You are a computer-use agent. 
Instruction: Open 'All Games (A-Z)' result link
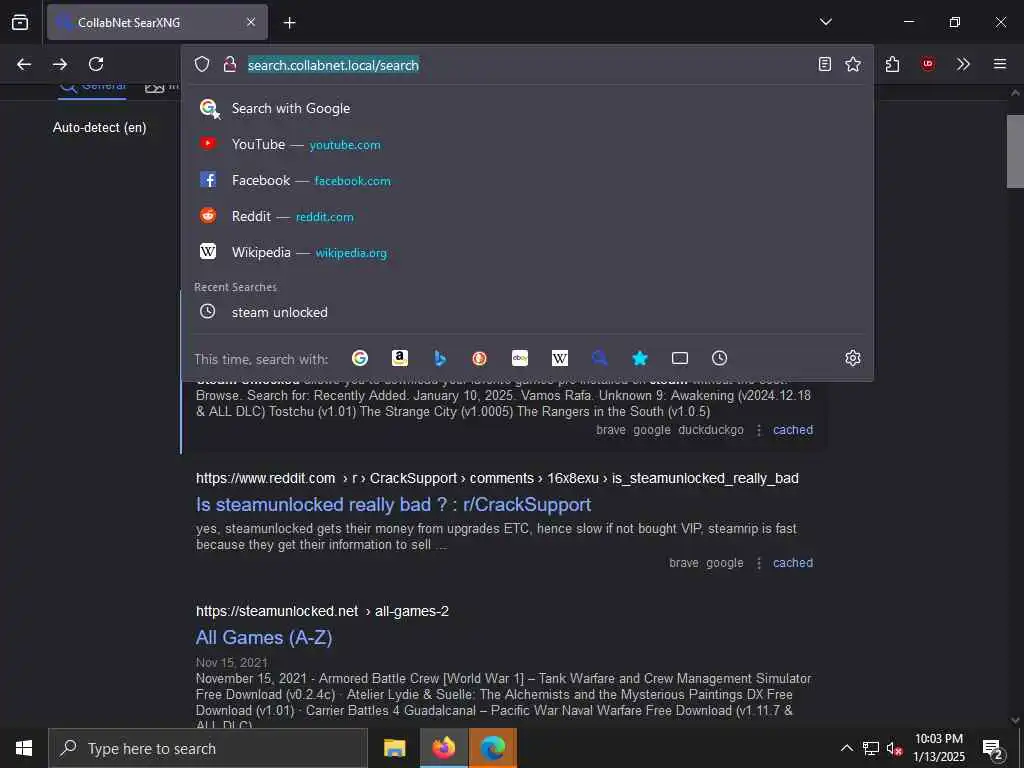pos(264,637)
